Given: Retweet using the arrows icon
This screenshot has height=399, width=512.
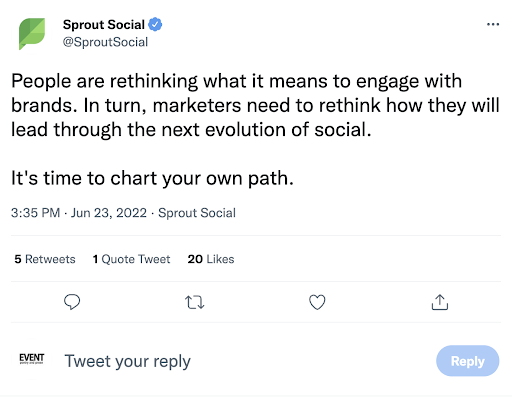Looking at the screenshot, I should (195, 302).
